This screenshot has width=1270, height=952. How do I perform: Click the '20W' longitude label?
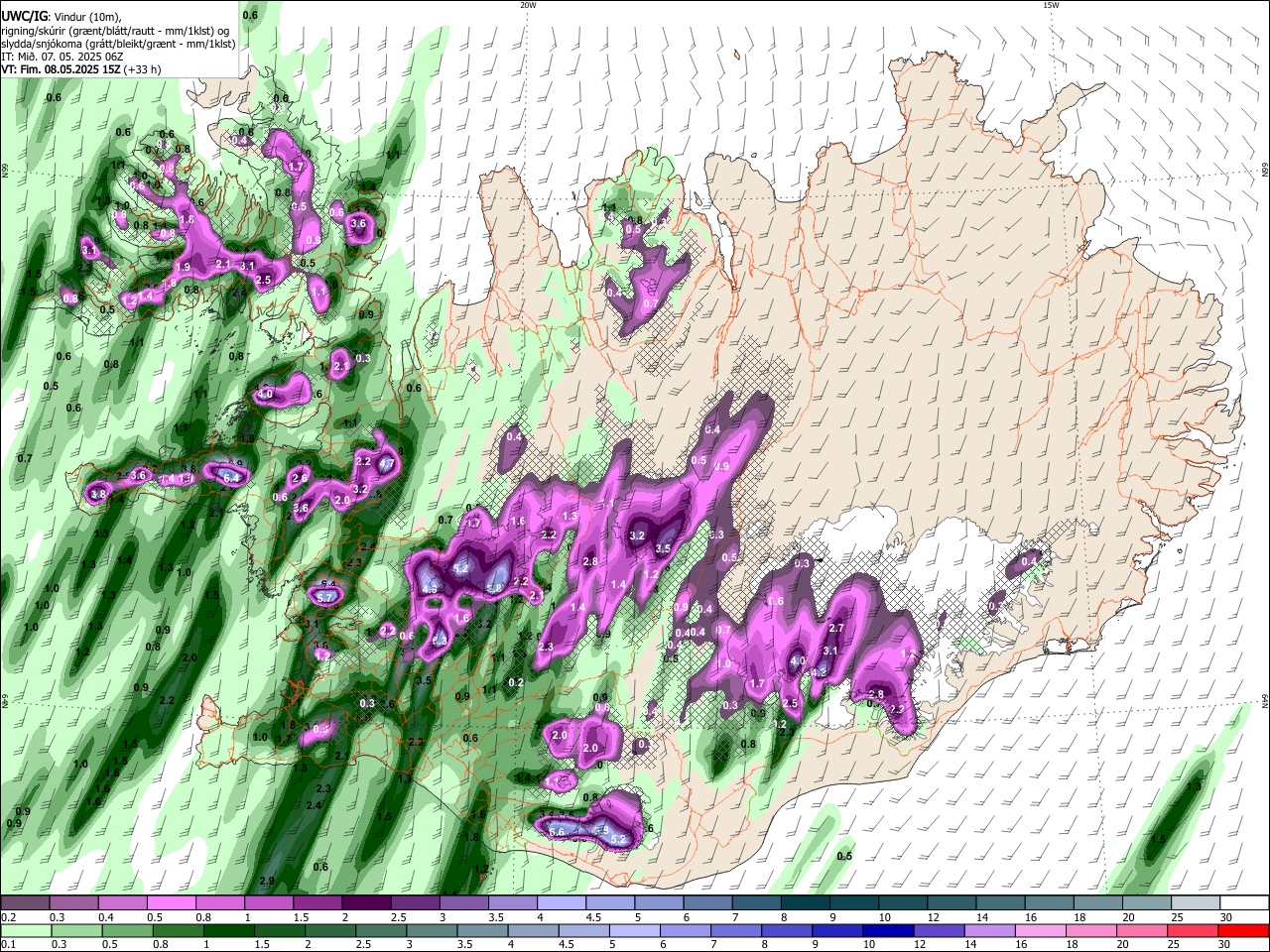click(x=528, y=5)
